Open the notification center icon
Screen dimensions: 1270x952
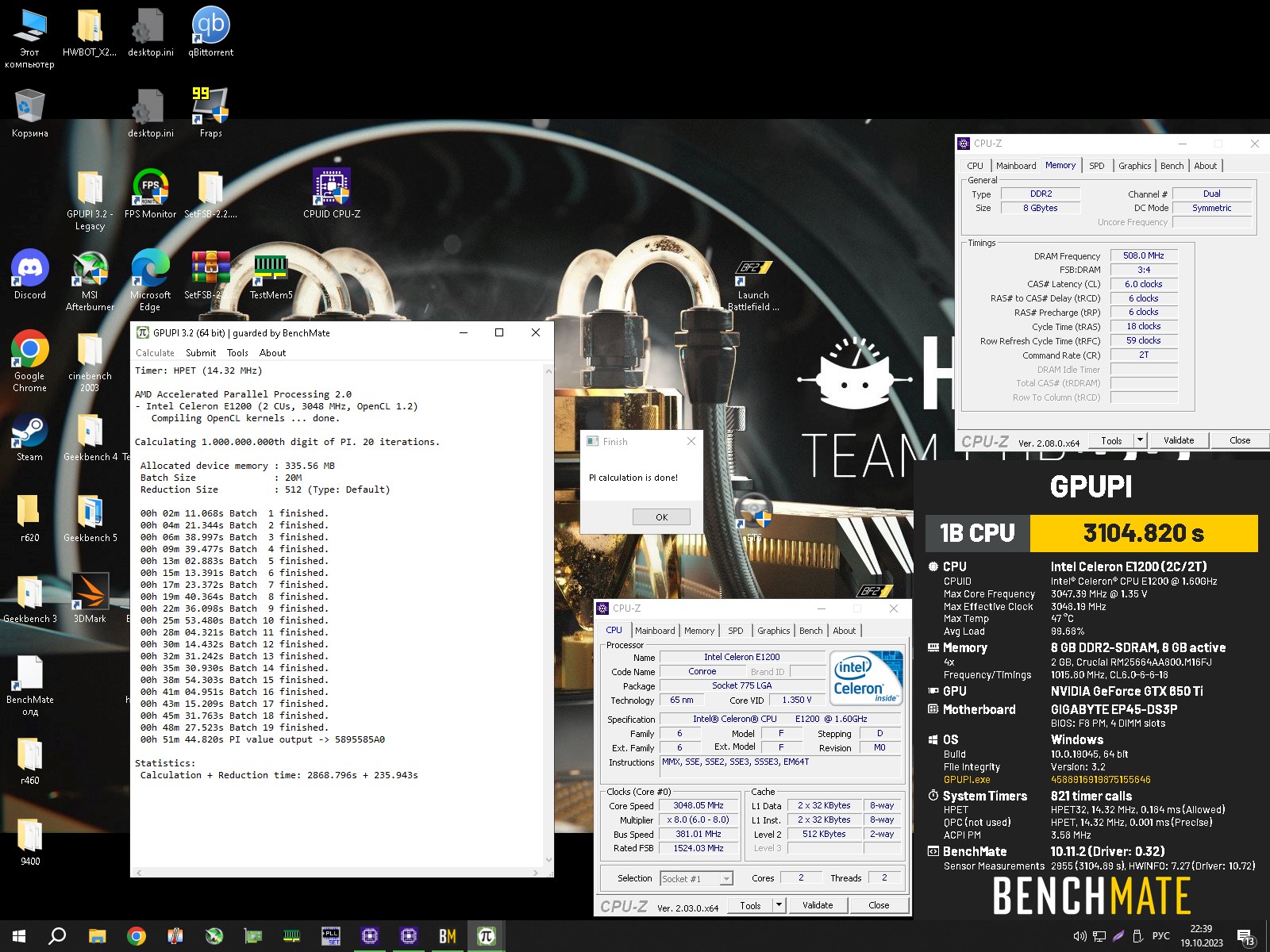click(x=1245, y=937)
